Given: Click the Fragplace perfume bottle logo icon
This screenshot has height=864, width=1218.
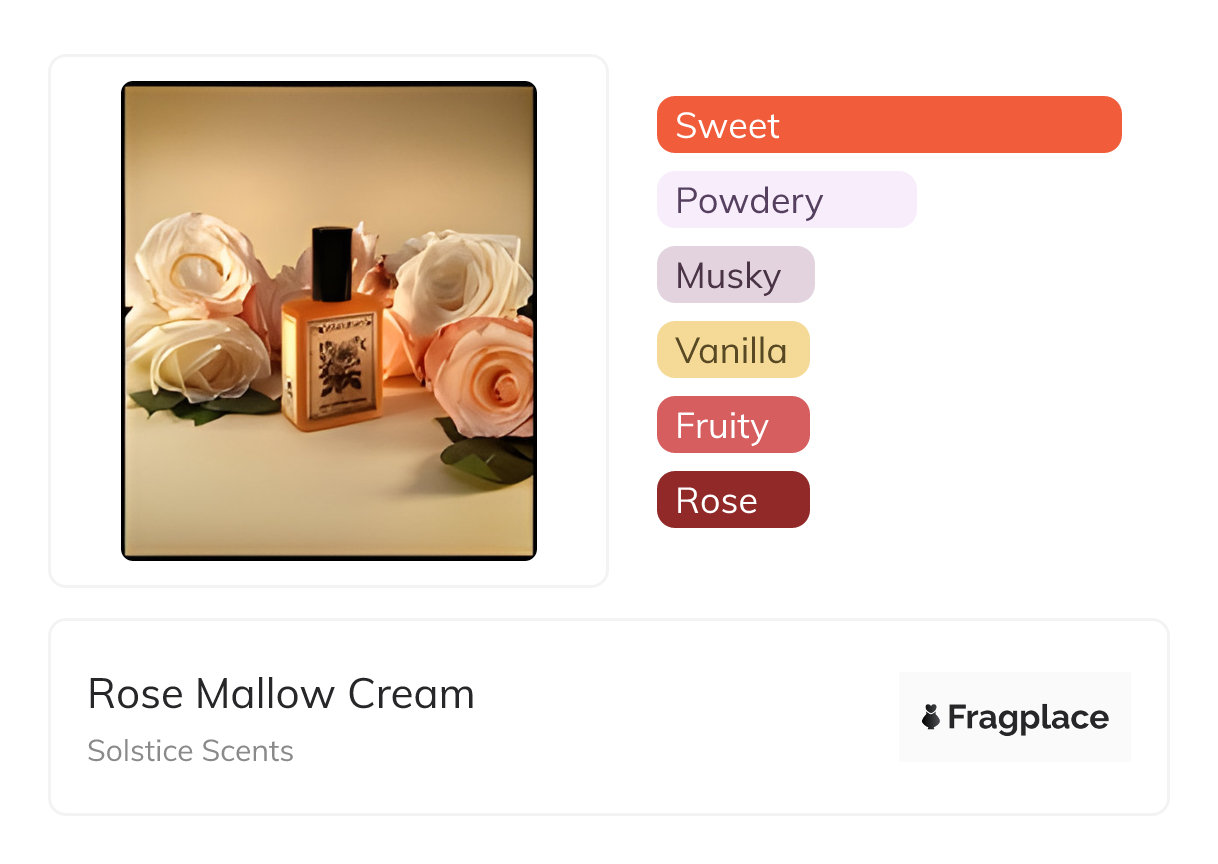Looking at the screenshot, I should click(931, 717).
